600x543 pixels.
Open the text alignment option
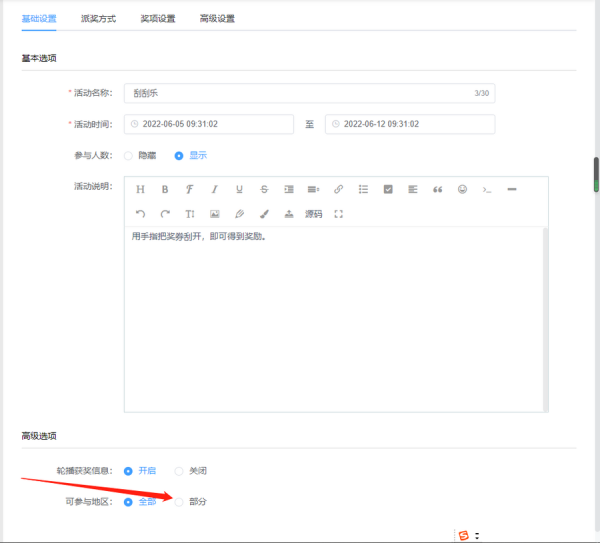coord(412,189)
